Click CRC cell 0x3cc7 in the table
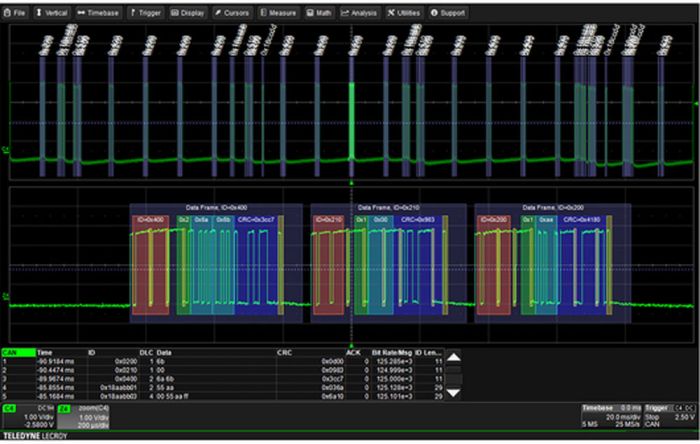Screen dimensions: 700x444 pos(333,379)
